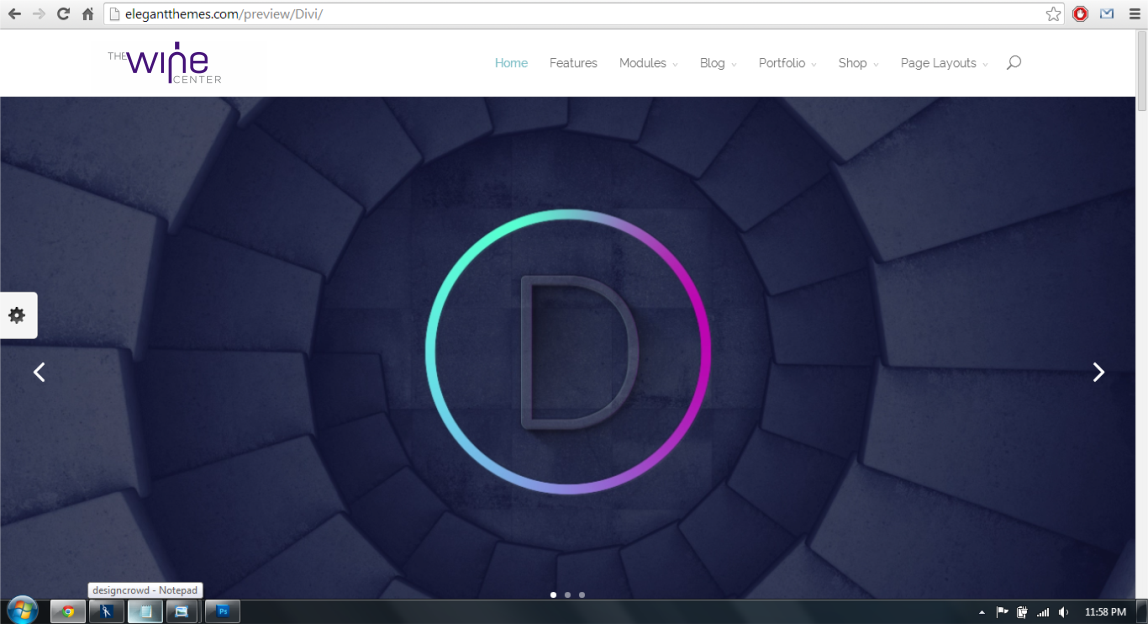Screen dimensions: 1148x624
Task: Open the Chrome hamburger menu
Action: (x=1134, y=14)
